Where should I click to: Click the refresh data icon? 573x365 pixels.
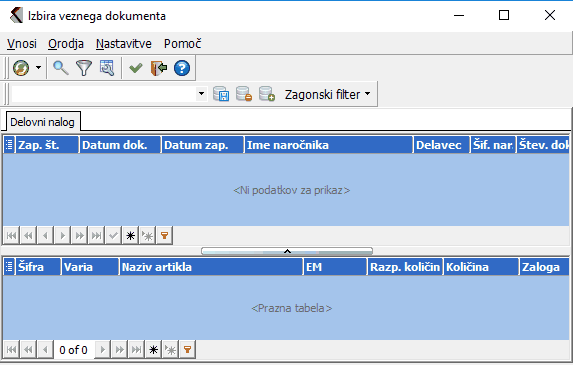coord(21,68)
